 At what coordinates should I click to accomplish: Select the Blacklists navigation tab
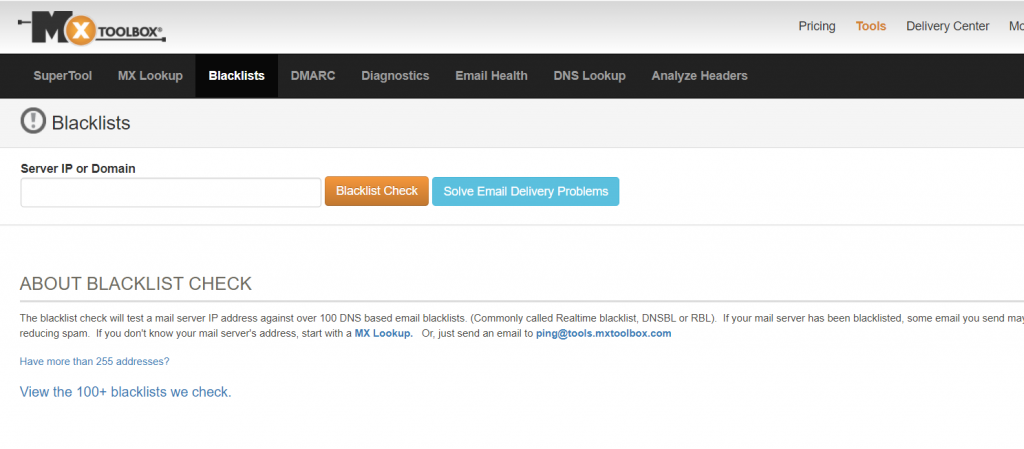(236, 76)
